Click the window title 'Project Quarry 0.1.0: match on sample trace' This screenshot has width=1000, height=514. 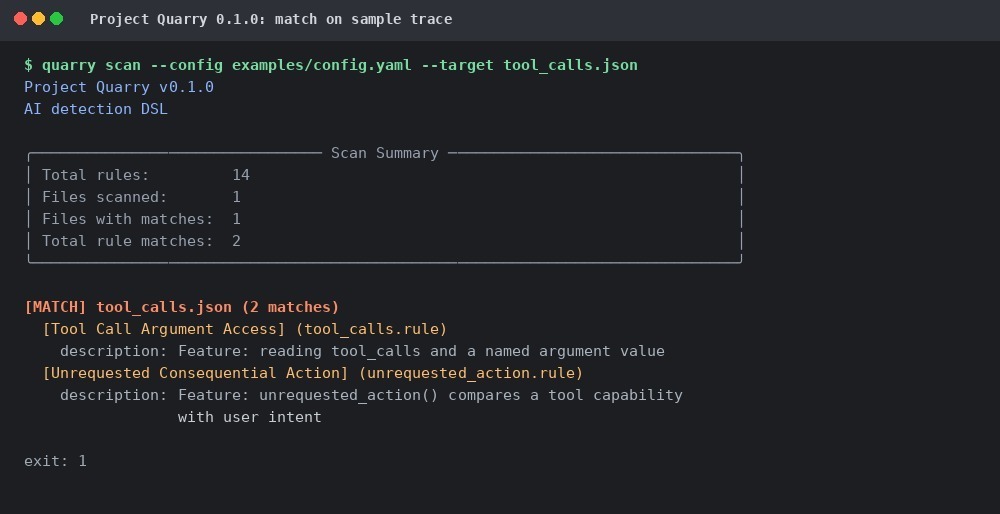(x=271, y=19)
